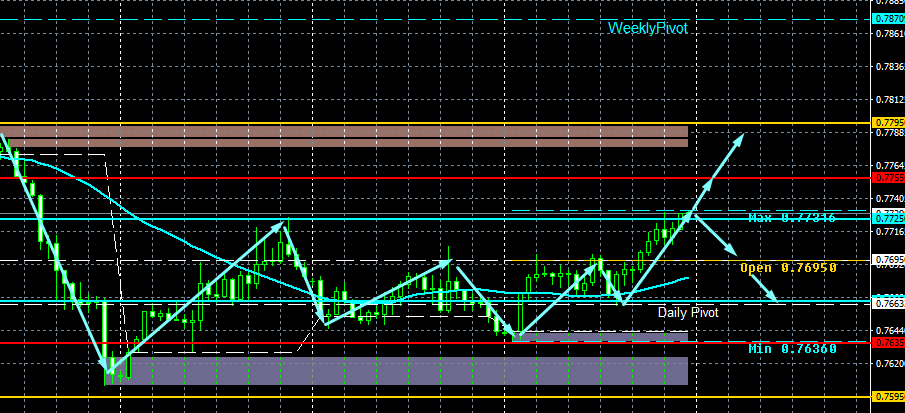The height and width of the screenshot is (413, 905).
Task: Click the red 0.7635 price tag
Action: click(889, 343)
